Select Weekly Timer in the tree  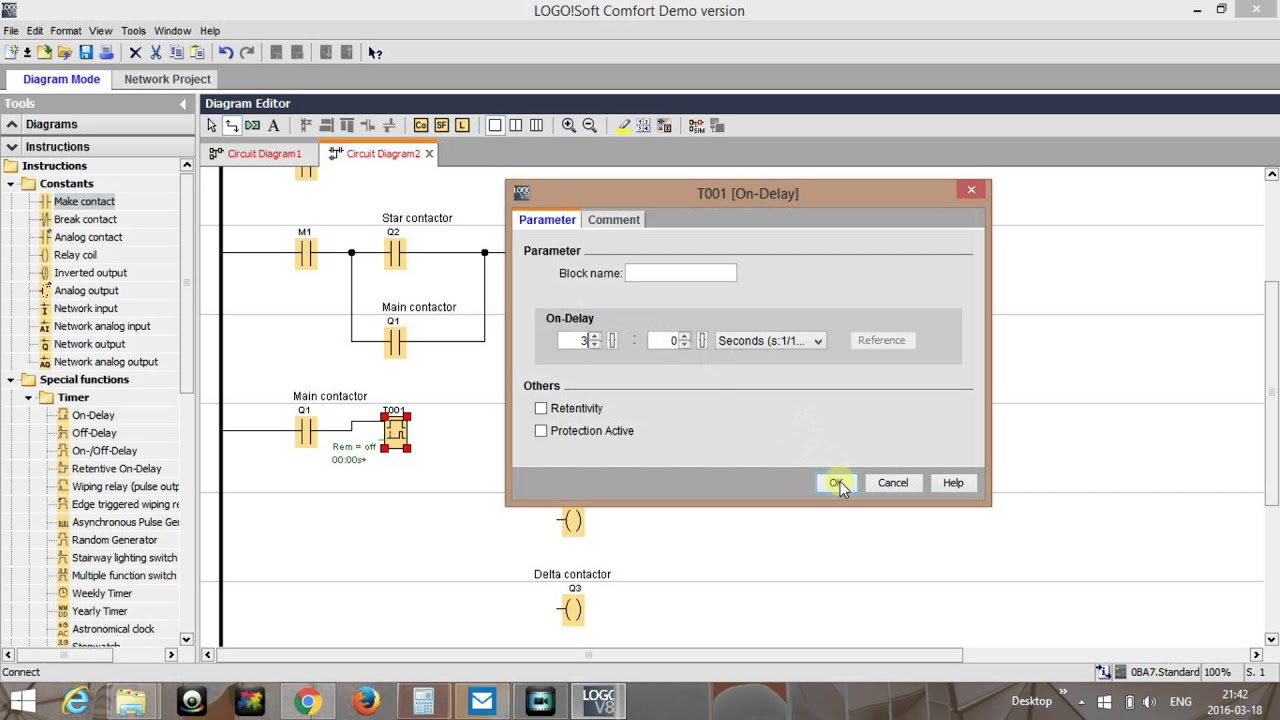101,594
